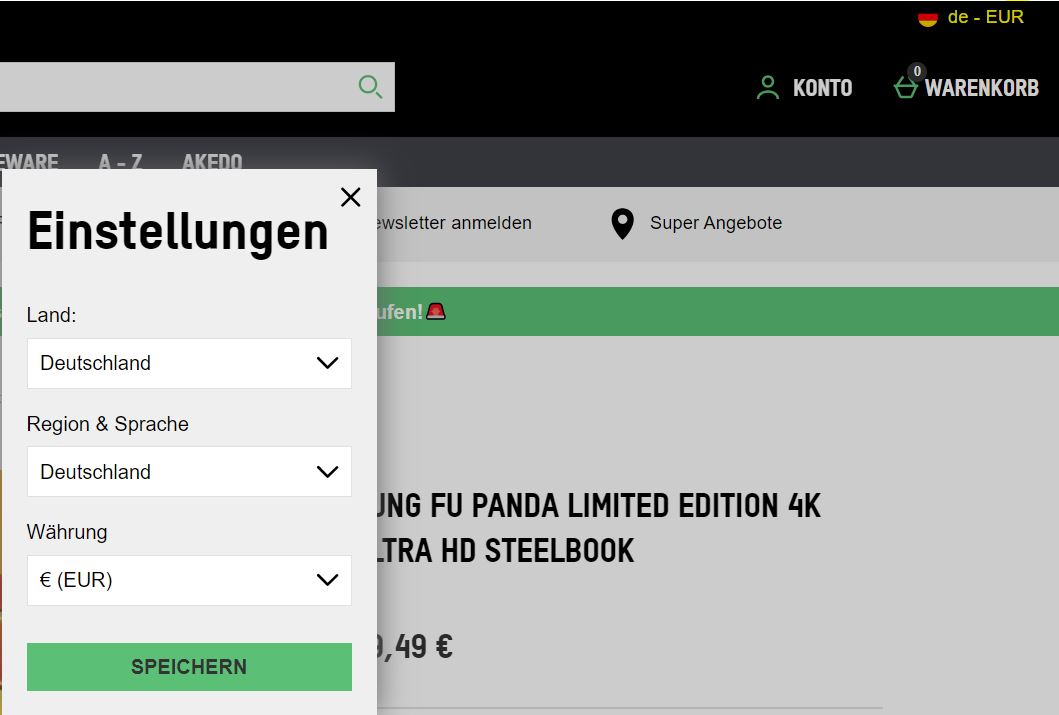The image size is (1059, 715).
Task: Open the Super Angebote link
Action: (715, 223)
